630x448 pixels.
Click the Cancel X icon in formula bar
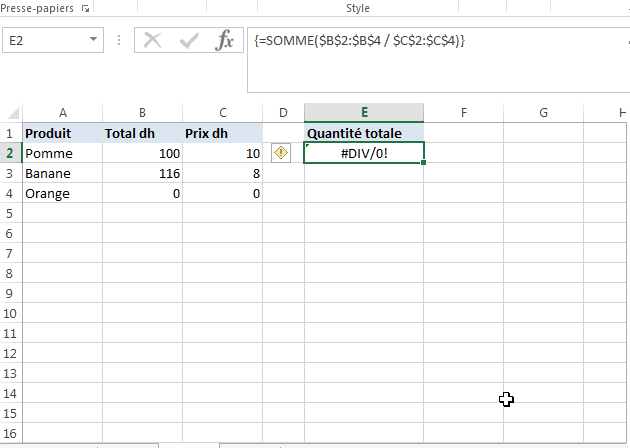click(x=153, y=41)
